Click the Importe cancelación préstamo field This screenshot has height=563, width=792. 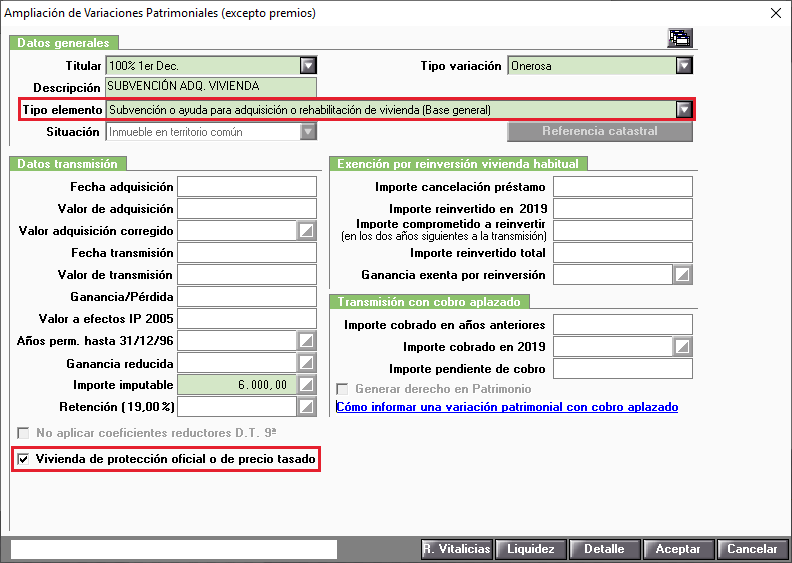click(x=623, y=187)
